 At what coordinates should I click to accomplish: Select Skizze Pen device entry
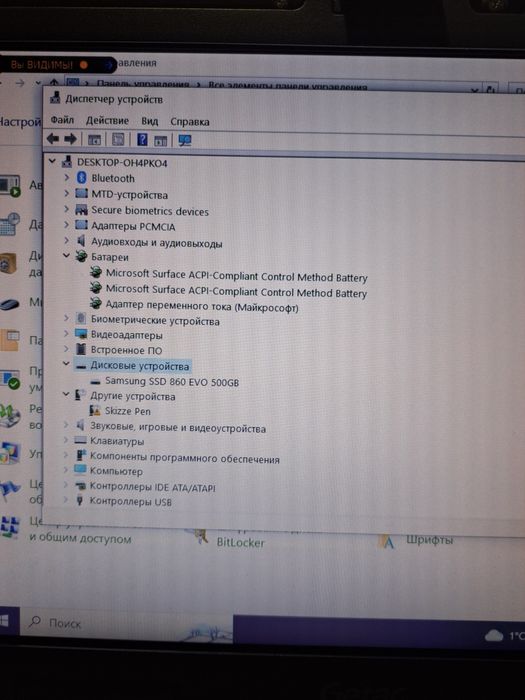127,411
